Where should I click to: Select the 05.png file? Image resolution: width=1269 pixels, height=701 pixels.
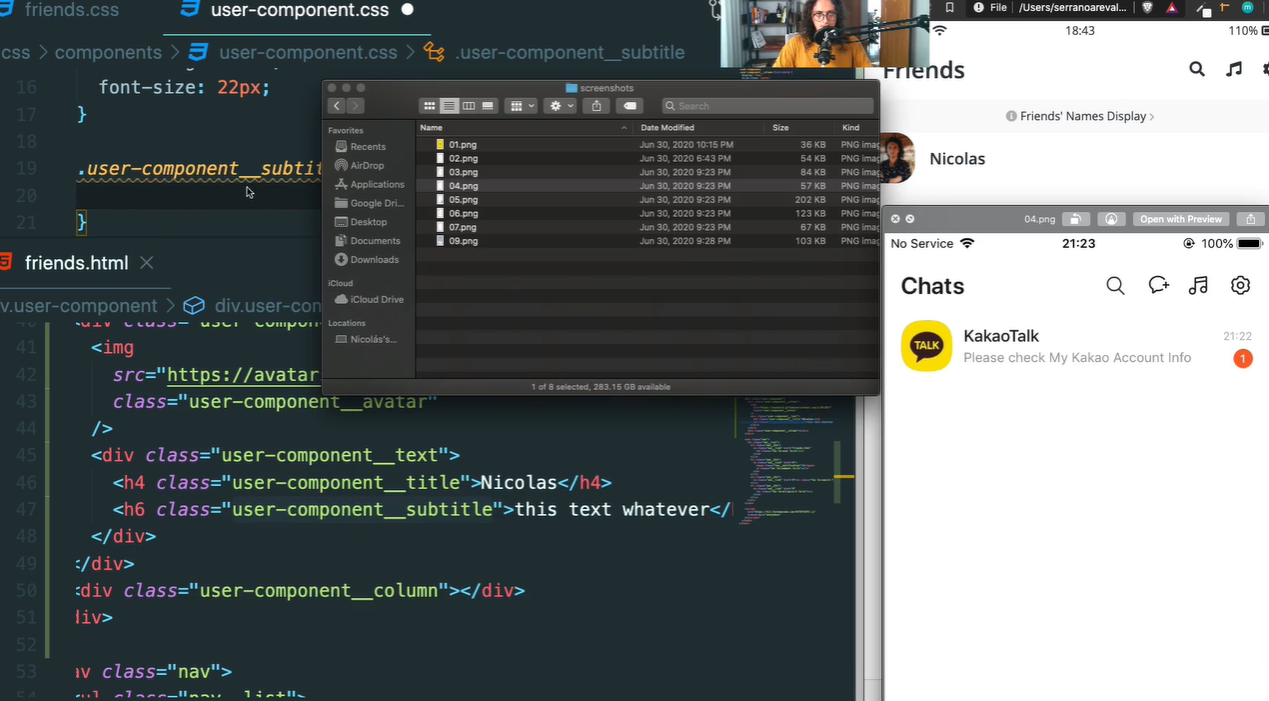click(x=647, y=200)
